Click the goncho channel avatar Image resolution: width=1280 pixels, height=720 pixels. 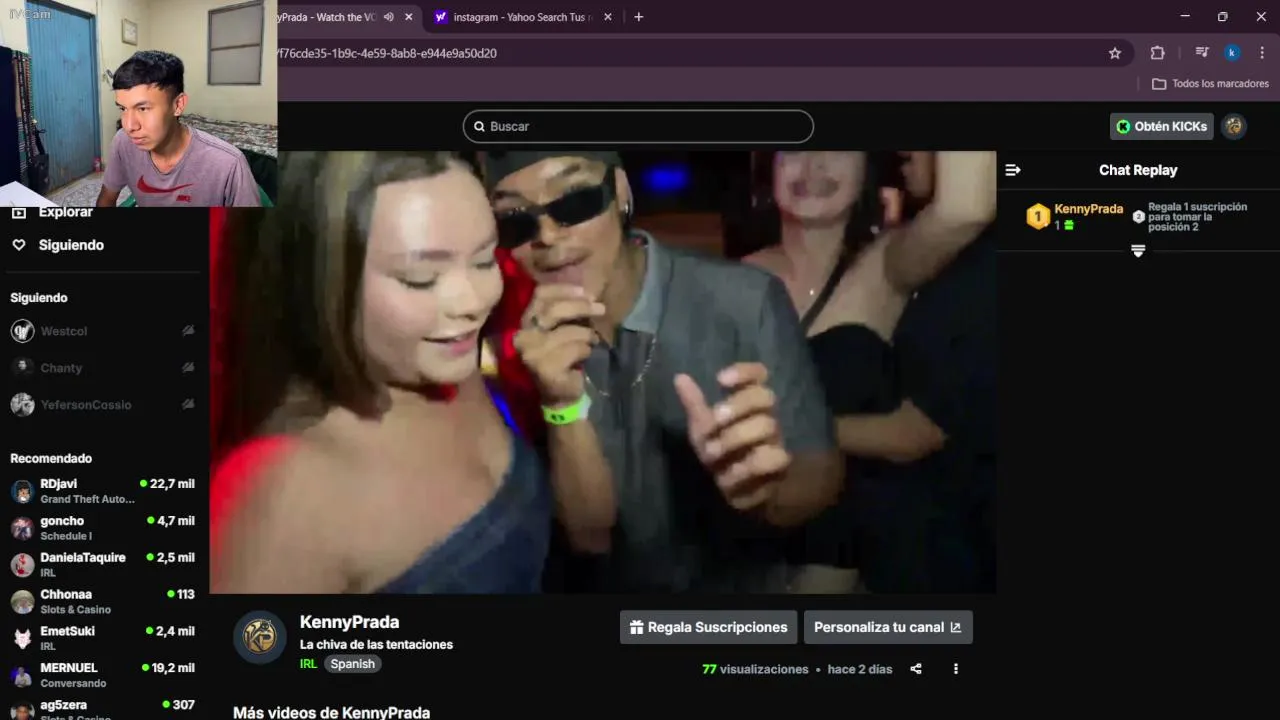click(22, 528)
